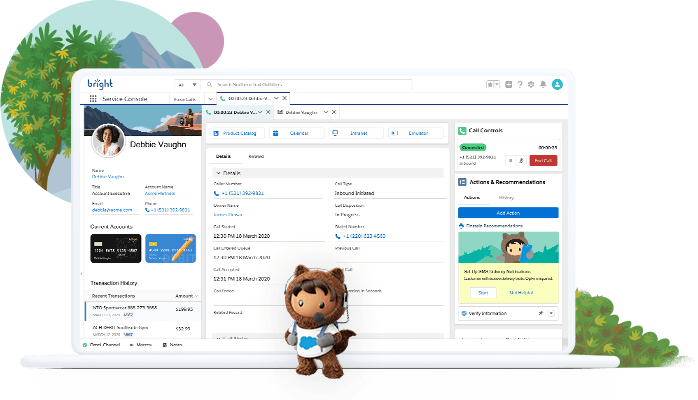Open the navigation item dropdown chevron

[210, 99]
